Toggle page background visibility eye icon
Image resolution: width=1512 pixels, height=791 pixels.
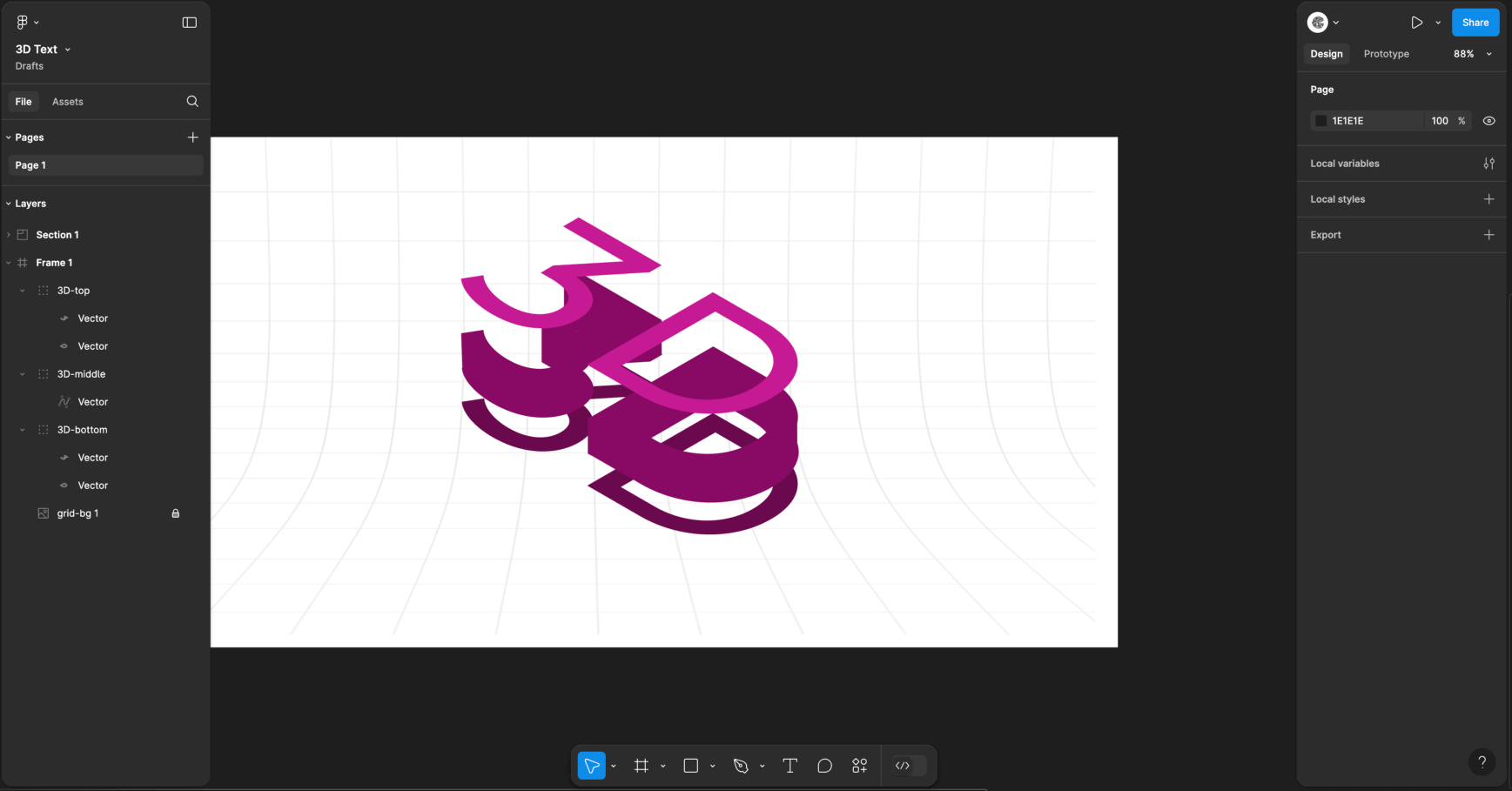pos(1488,121)
